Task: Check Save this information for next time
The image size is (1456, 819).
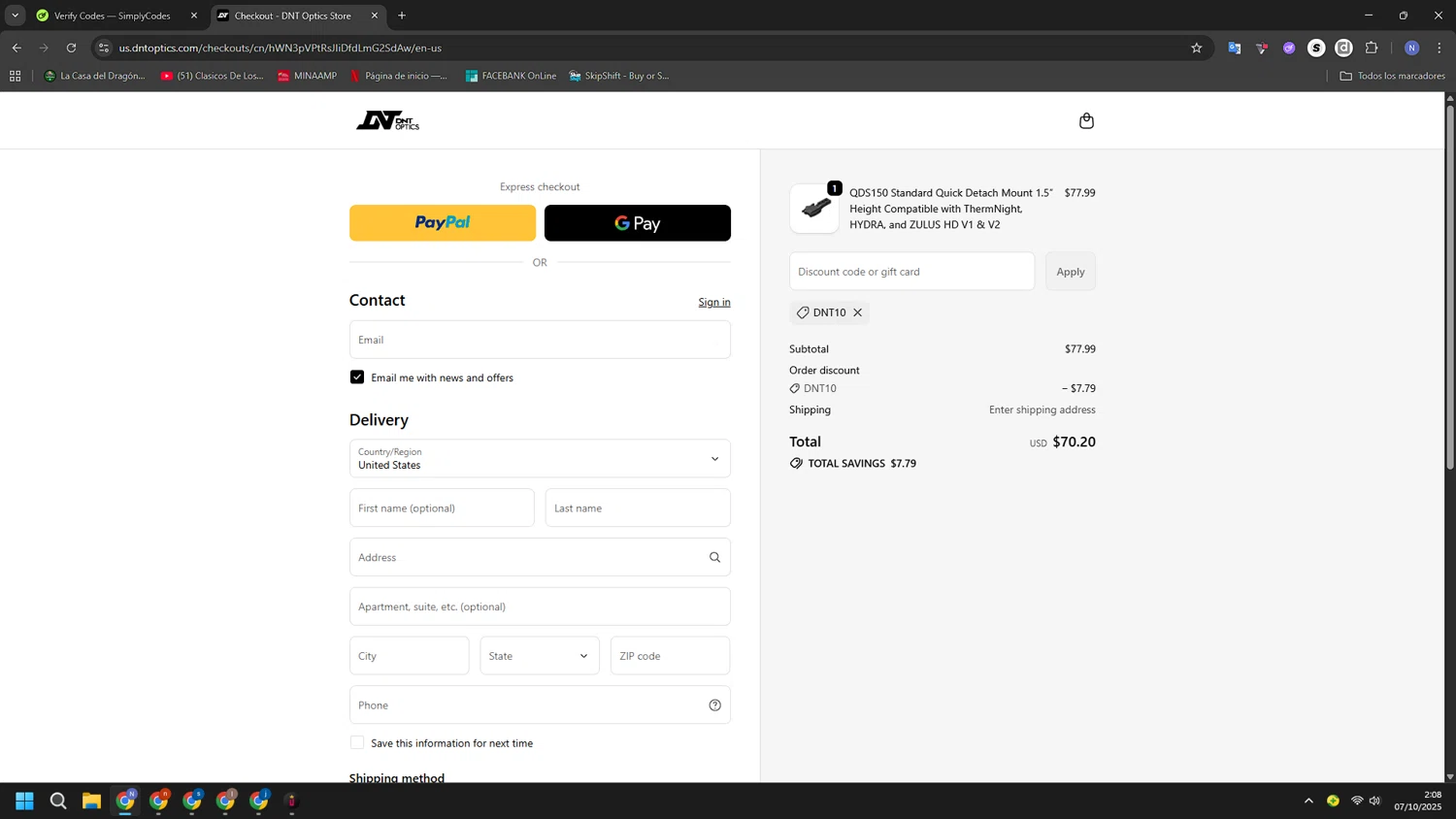Action: (x=357, y=742)
